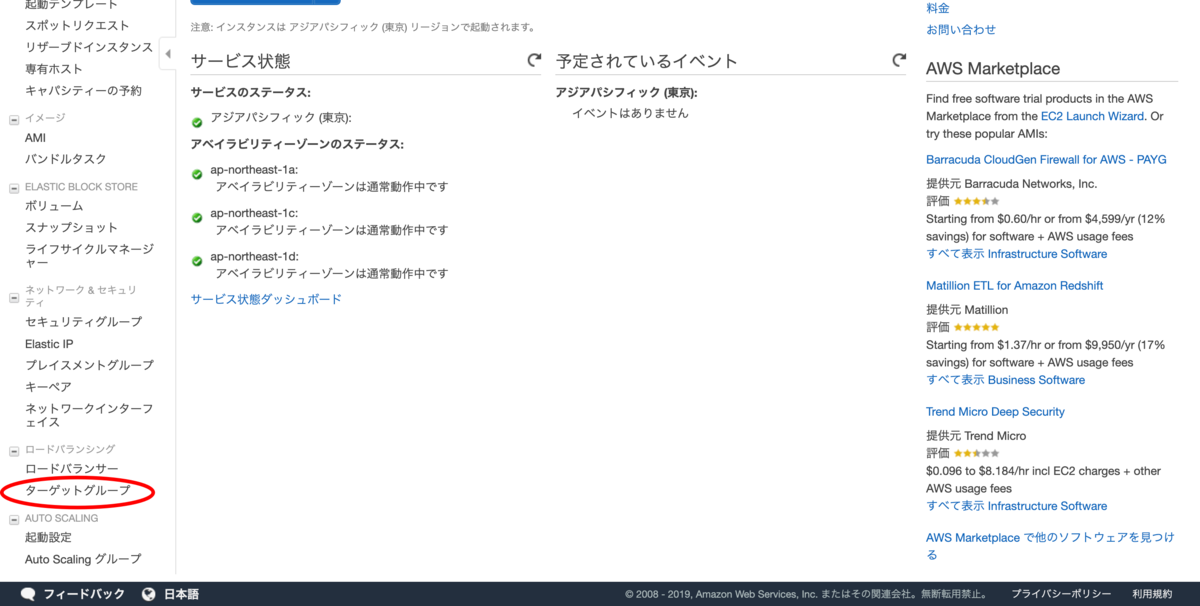The height and width of the screenshot is (606, 1200).
Task: Click the globe icon beside 日本語
Action: pyautogui.click(x=149, y=594)
